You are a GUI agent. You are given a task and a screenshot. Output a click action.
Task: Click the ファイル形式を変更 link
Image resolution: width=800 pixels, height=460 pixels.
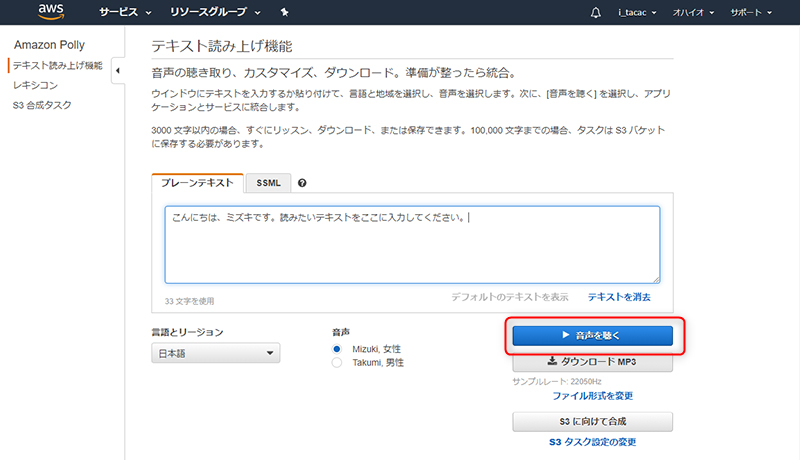(x=592, y=396)
